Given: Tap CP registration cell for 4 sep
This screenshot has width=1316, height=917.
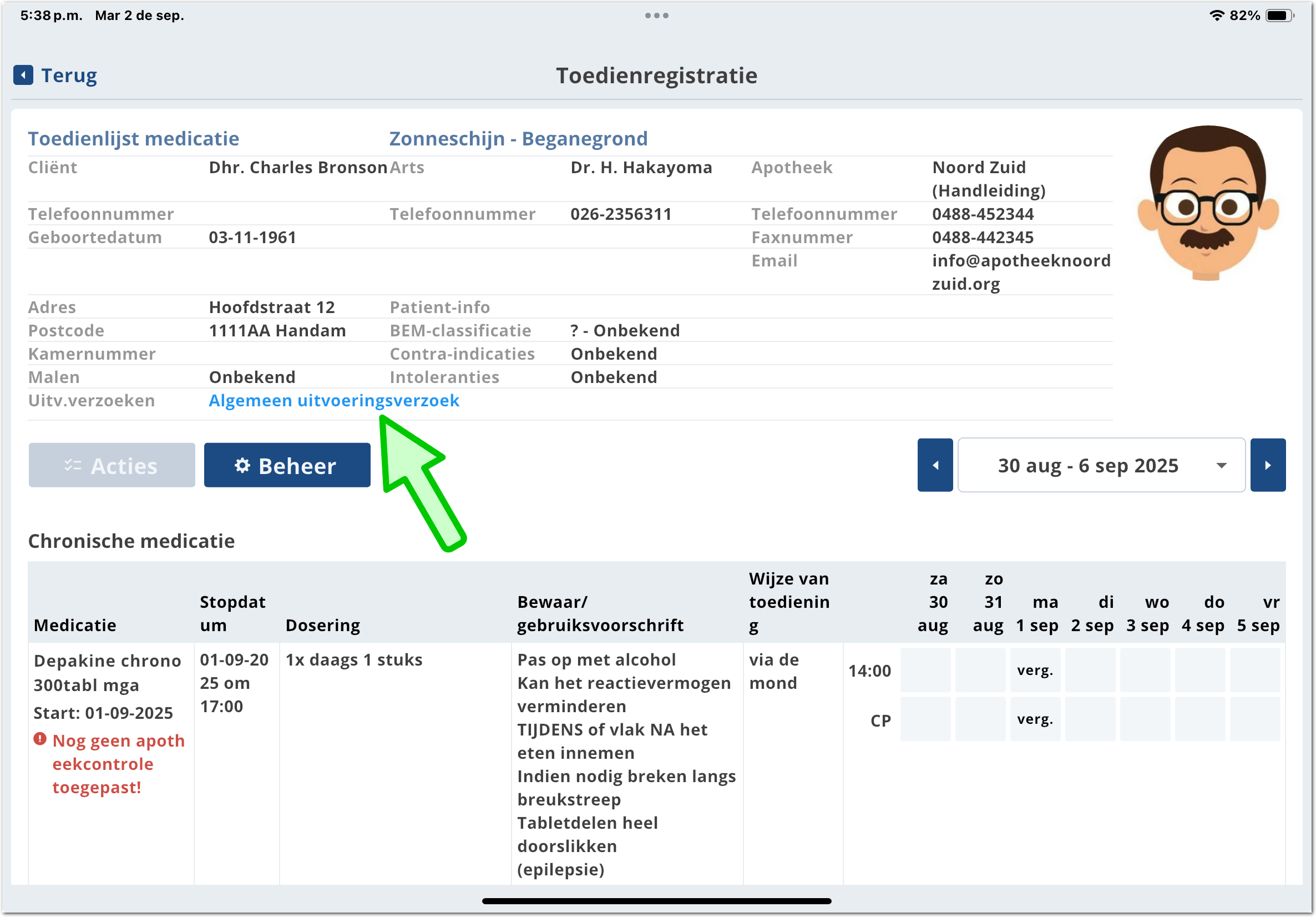Looking at the screenshot, I should (x=1199, y=719).
